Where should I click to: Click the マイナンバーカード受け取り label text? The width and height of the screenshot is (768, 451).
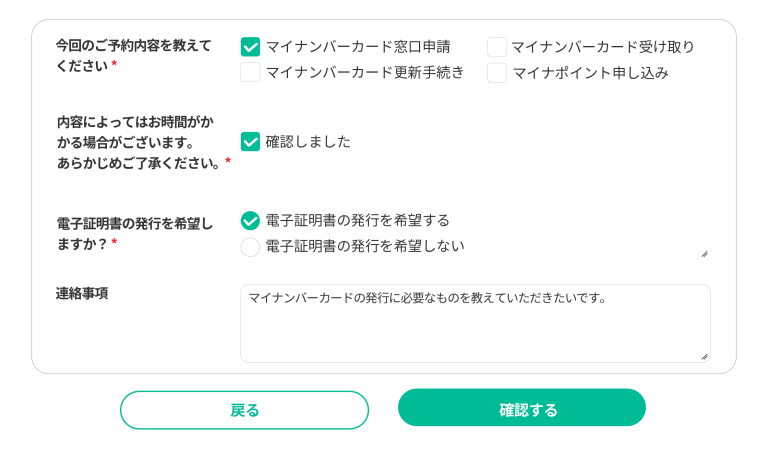coord(602,47)
